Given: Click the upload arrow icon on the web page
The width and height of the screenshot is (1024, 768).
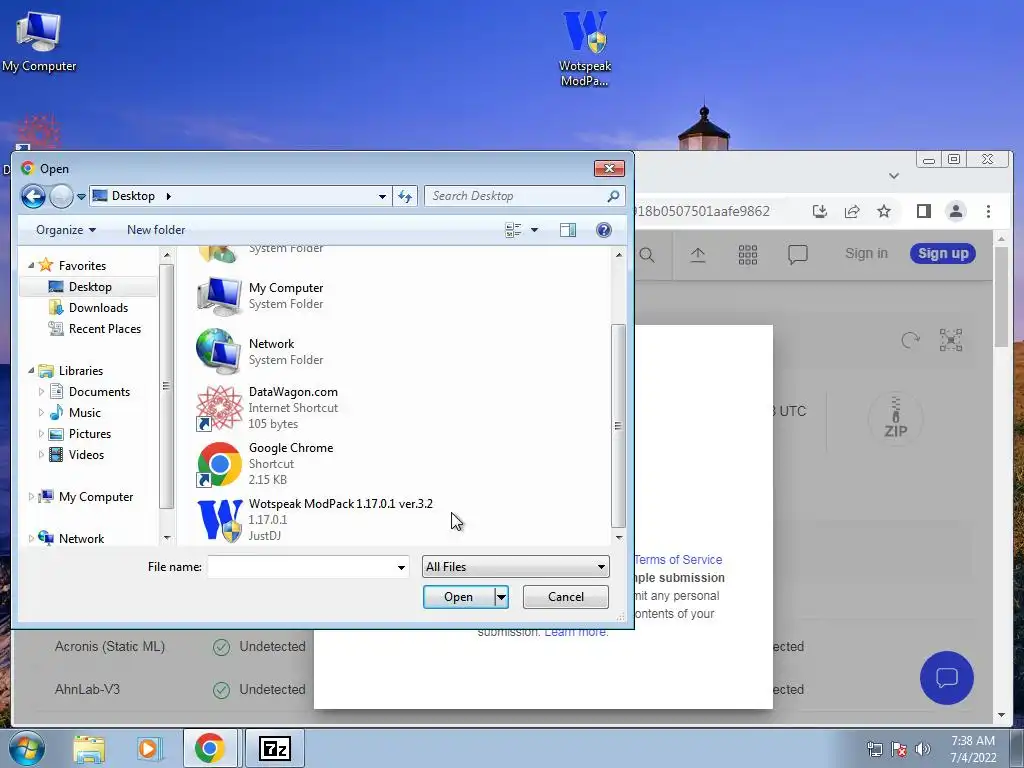Looking at the screenshot, I should click(697, 255).
